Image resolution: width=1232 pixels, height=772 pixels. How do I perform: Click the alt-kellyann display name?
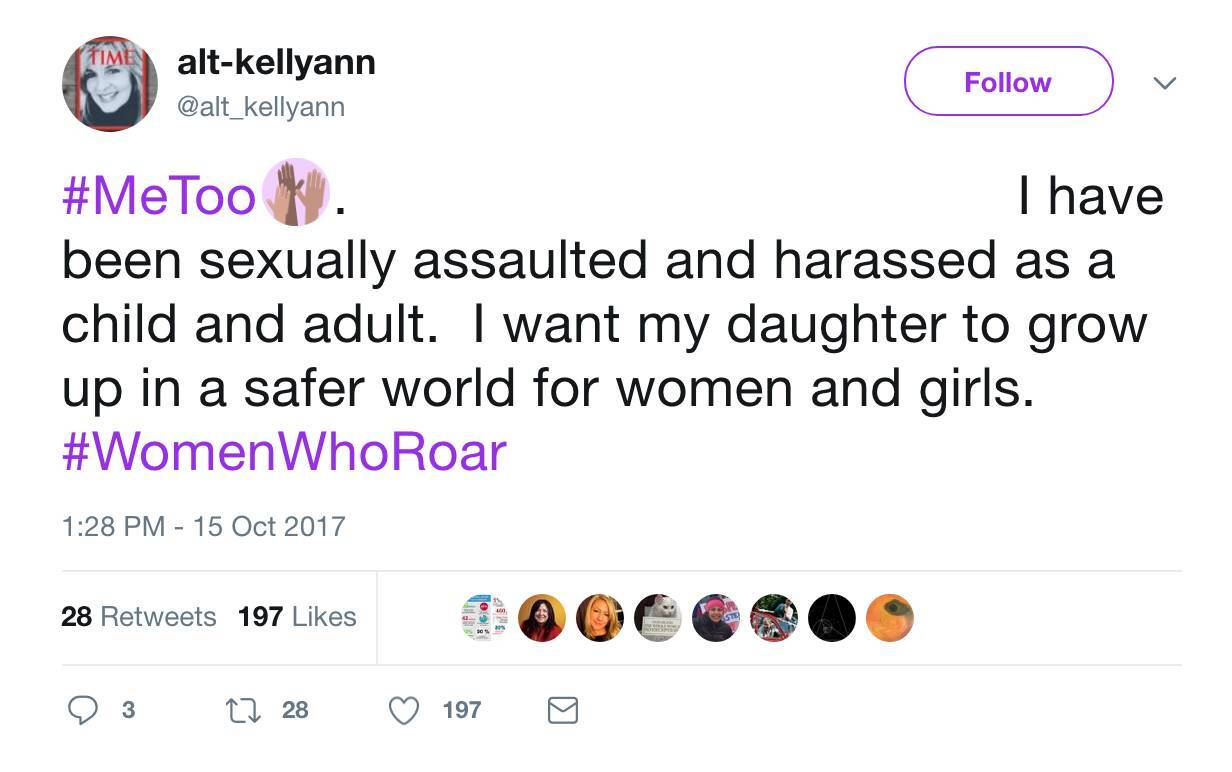(x=276, y=63)
